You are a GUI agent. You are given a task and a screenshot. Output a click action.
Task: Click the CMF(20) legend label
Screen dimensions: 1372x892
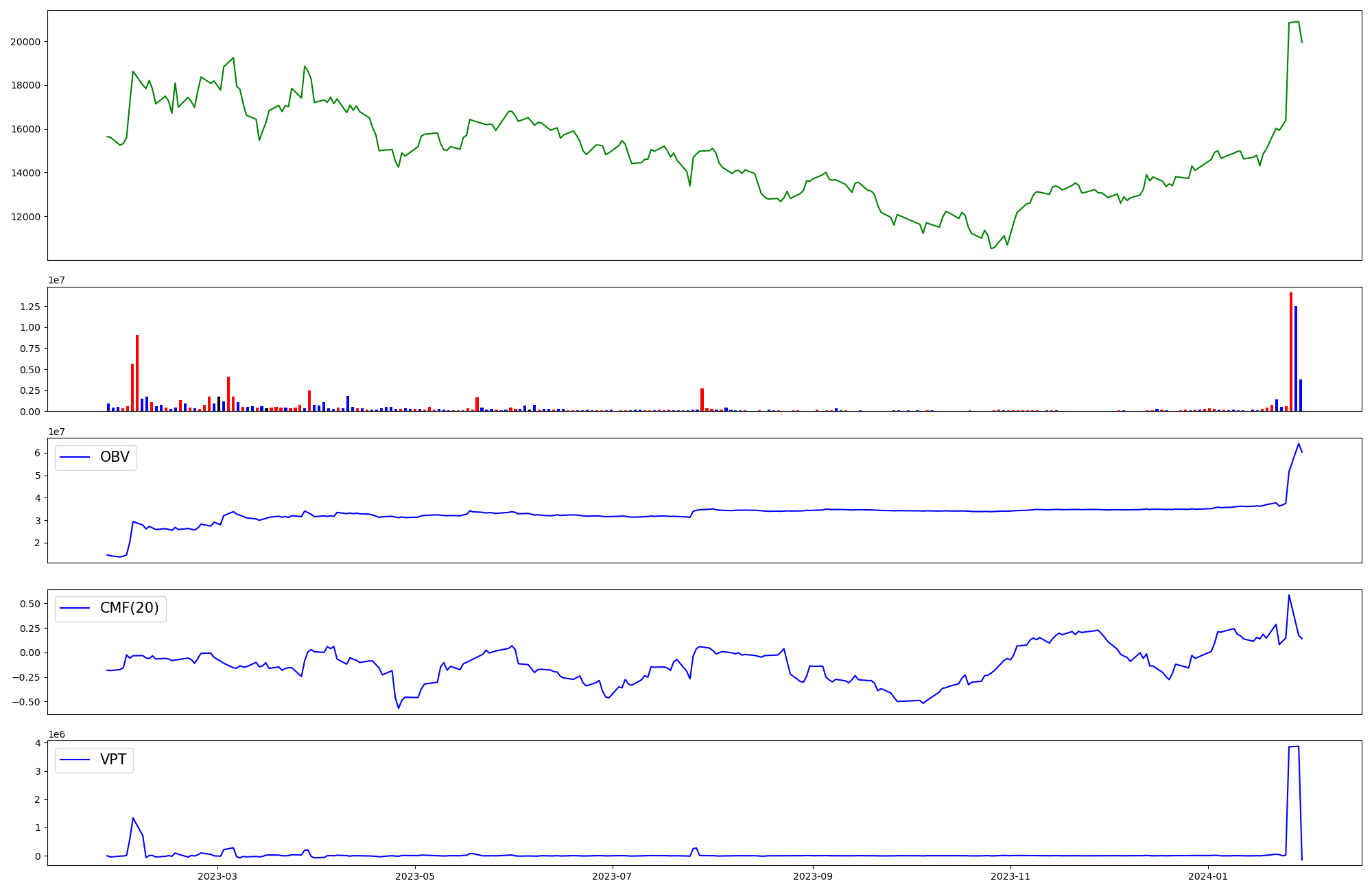(129, 608)
